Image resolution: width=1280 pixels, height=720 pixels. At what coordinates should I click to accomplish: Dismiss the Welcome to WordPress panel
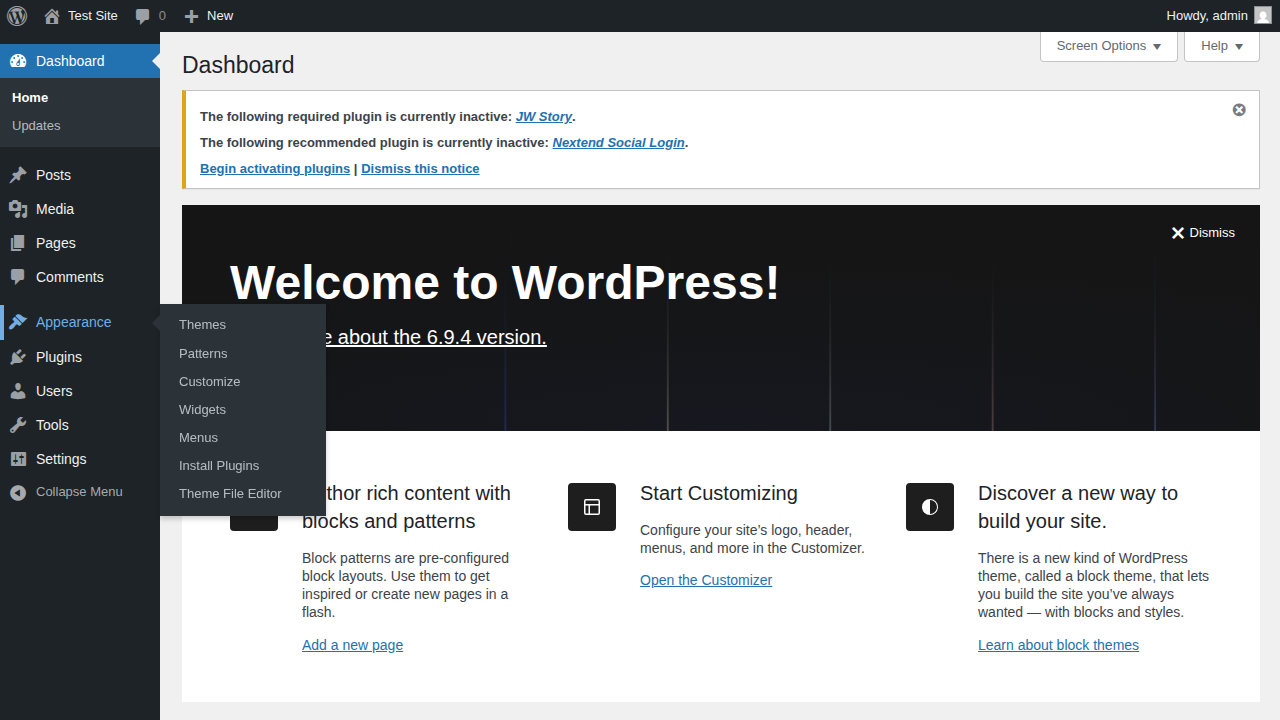[x=1203, y=233]
